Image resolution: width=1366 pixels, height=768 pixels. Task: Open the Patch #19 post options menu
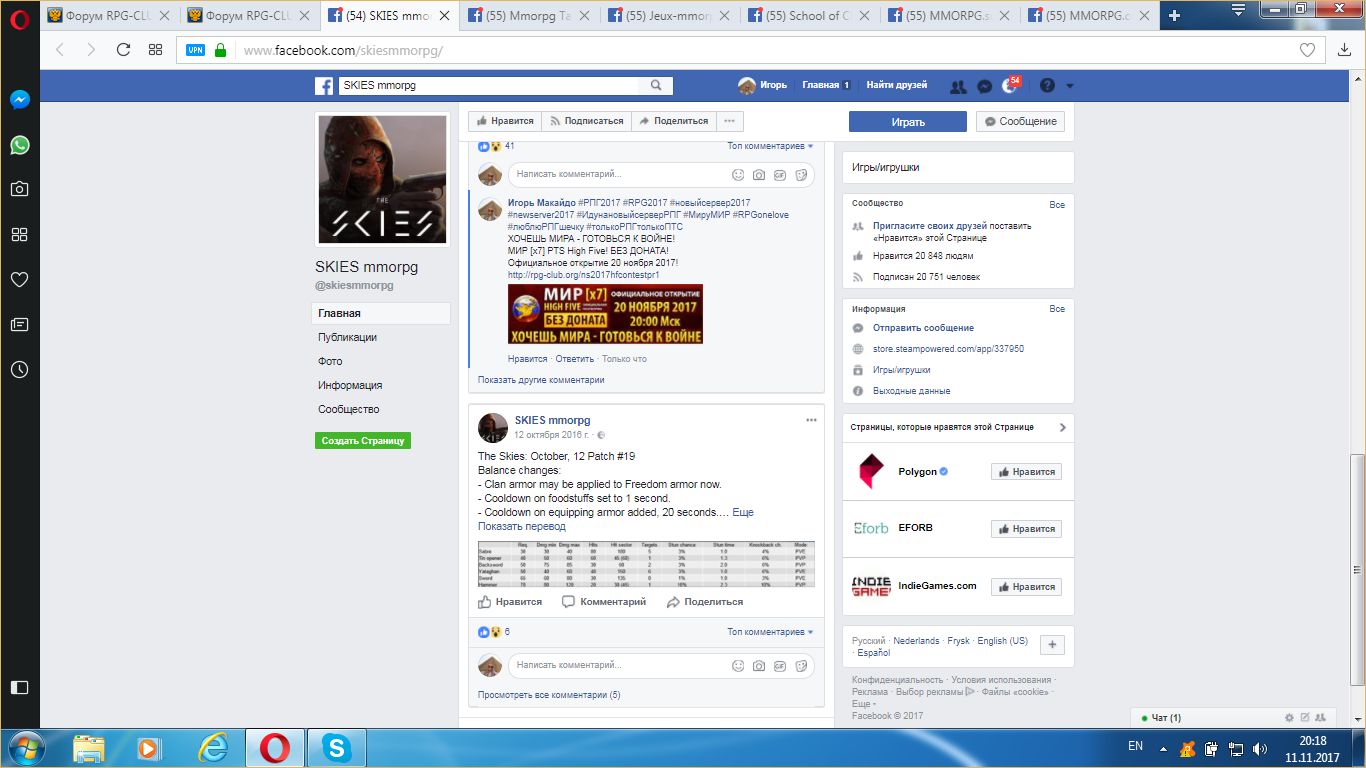[811, 420]
